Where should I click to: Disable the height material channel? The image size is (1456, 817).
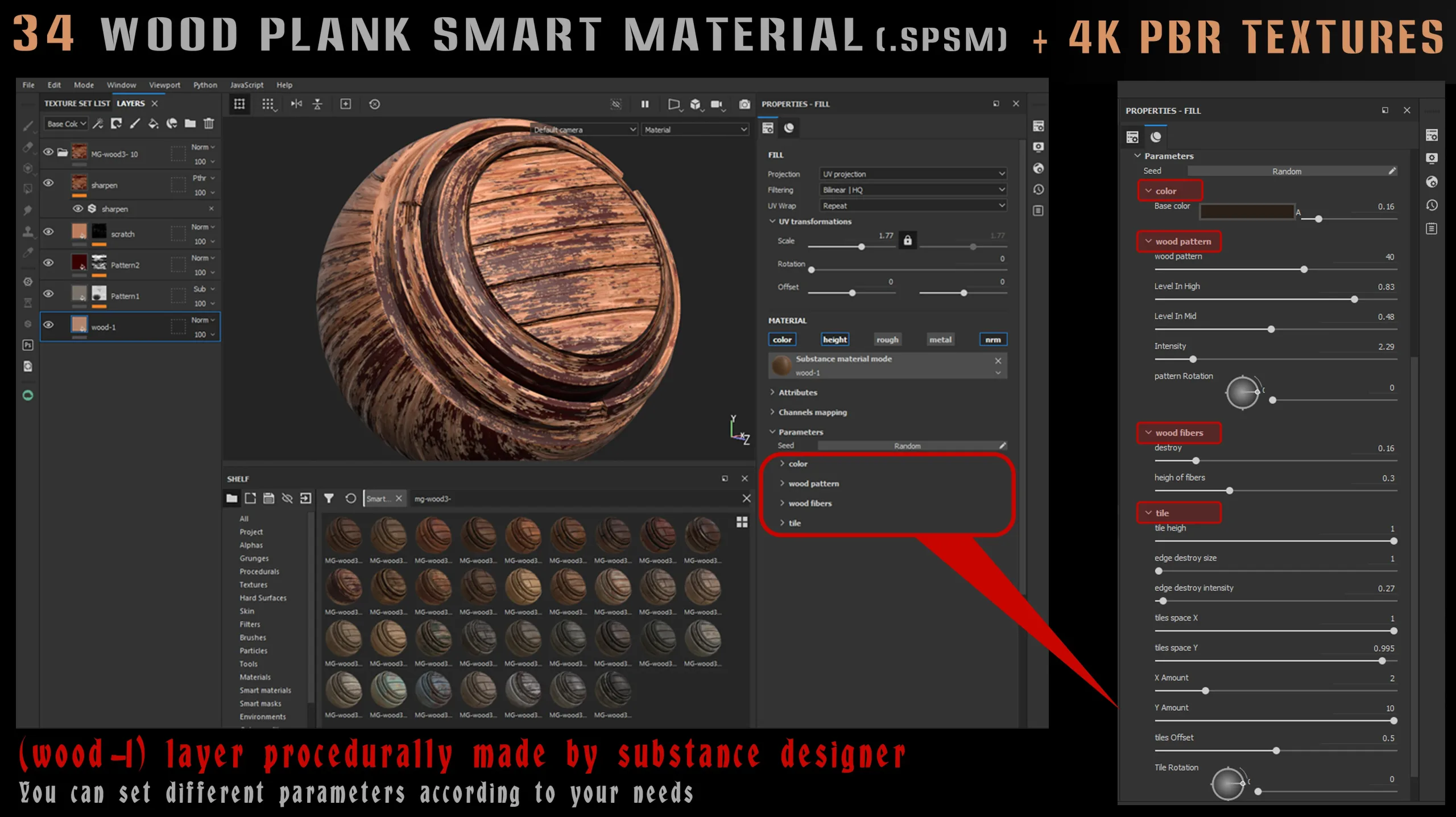pos(835,339)
